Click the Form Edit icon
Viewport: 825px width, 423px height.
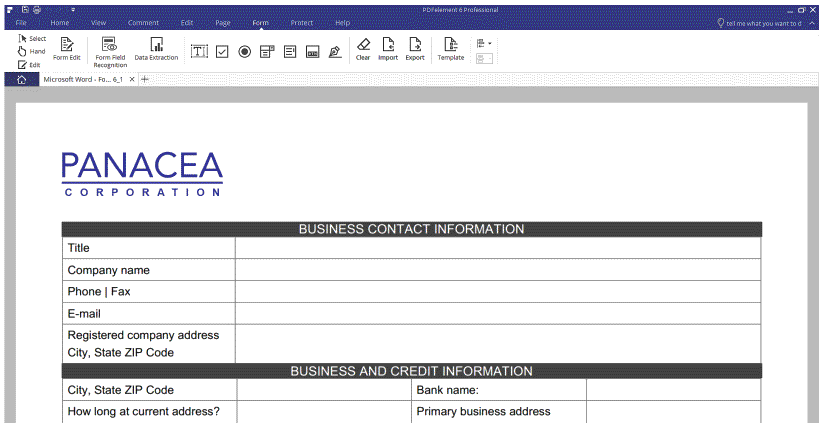66,49
